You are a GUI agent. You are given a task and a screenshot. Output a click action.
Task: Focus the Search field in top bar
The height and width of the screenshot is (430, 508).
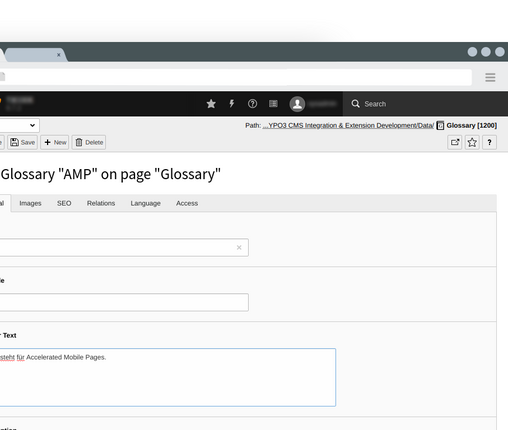425,104
